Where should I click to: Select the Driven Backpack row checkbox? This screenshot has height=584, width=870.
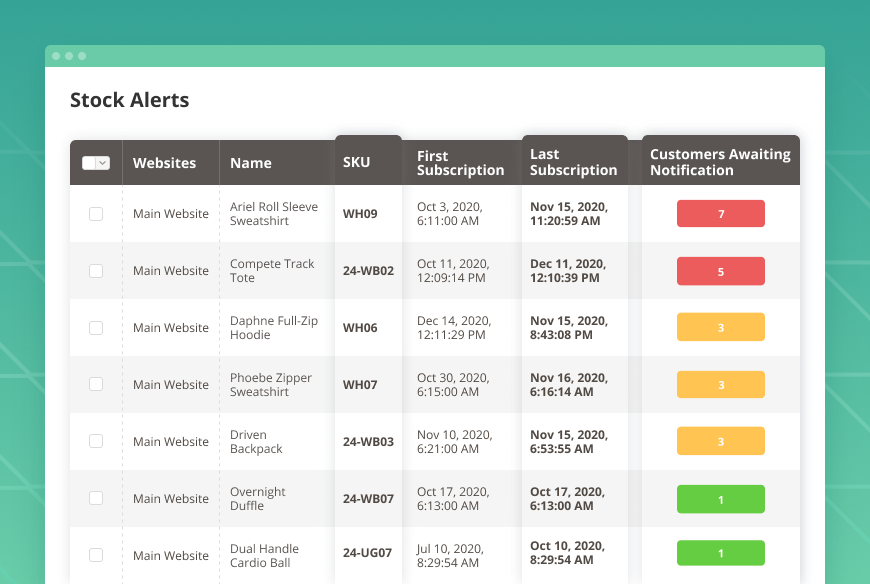click(95, 441)
